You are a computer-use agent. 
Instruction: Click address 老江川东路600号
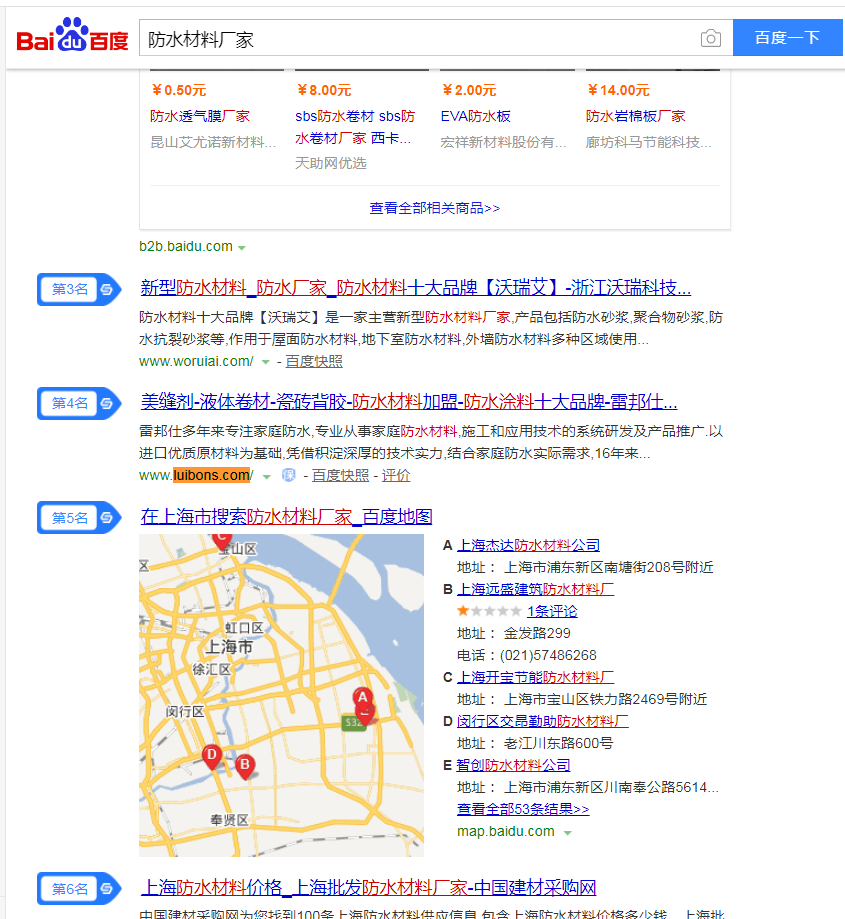pos(558,743)
